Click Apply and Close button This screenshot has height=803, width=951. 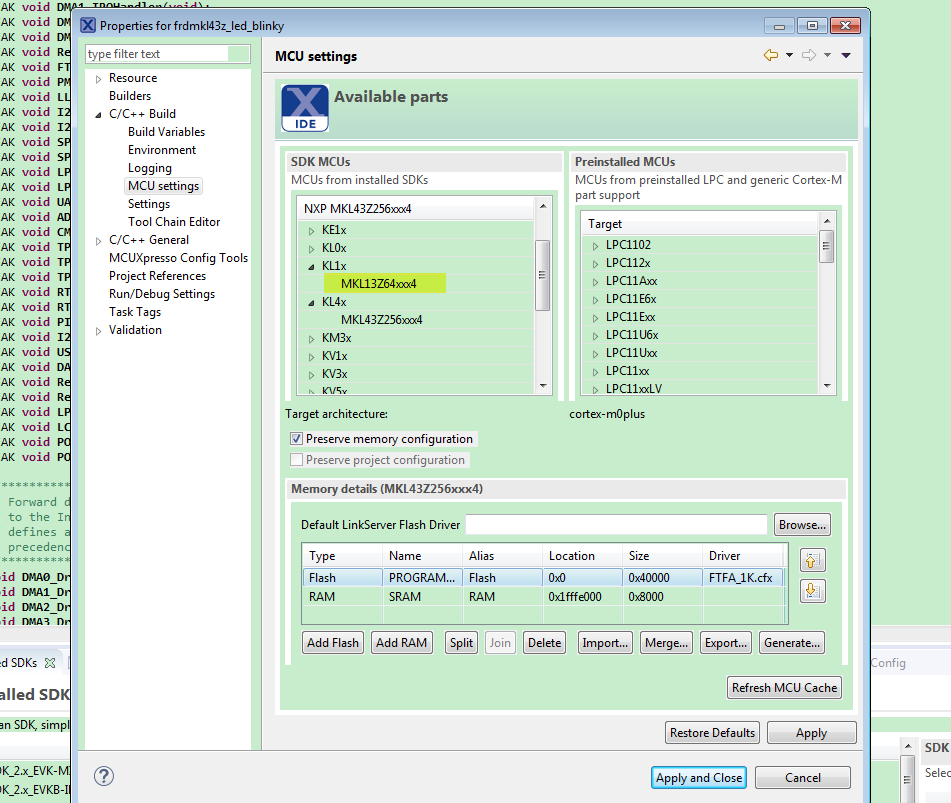coord(699,778)
